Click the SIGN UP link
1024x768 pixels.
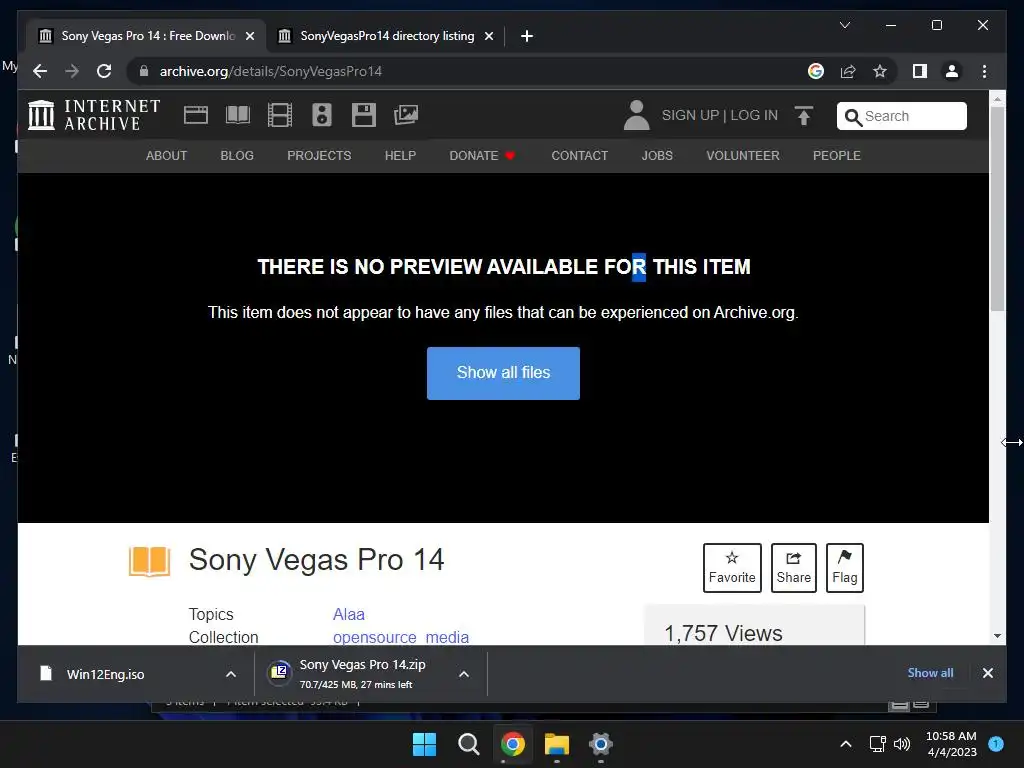pos(690,115)
